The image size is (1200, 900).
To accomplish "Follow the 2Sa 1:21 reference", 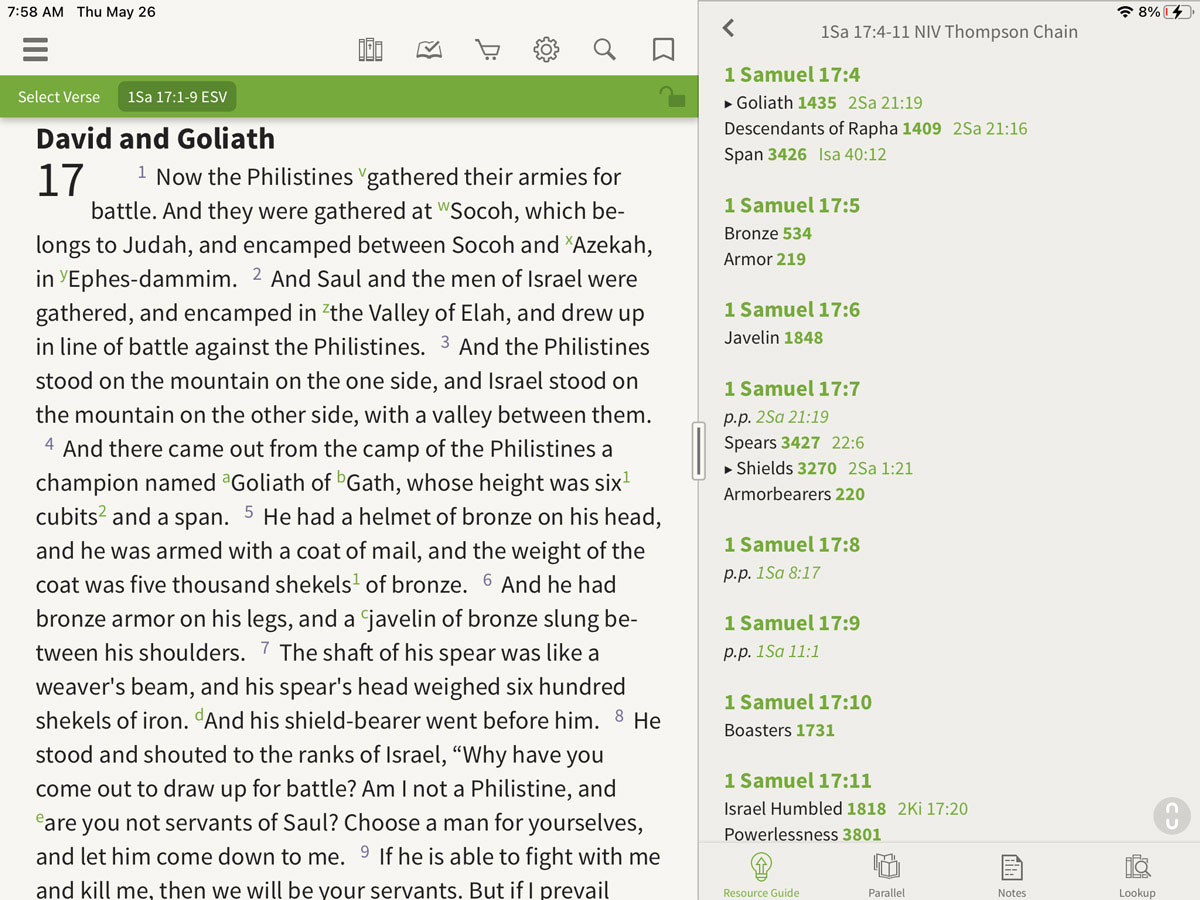I will [880, 468].
